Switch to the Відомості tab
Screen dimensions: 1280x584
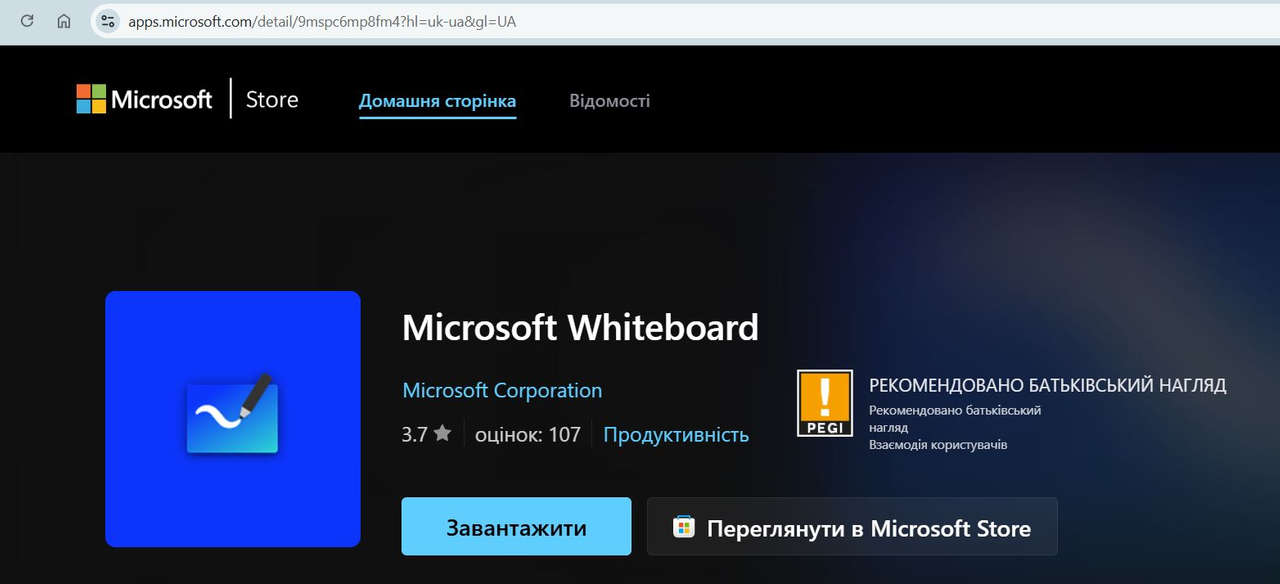[609, 101]
